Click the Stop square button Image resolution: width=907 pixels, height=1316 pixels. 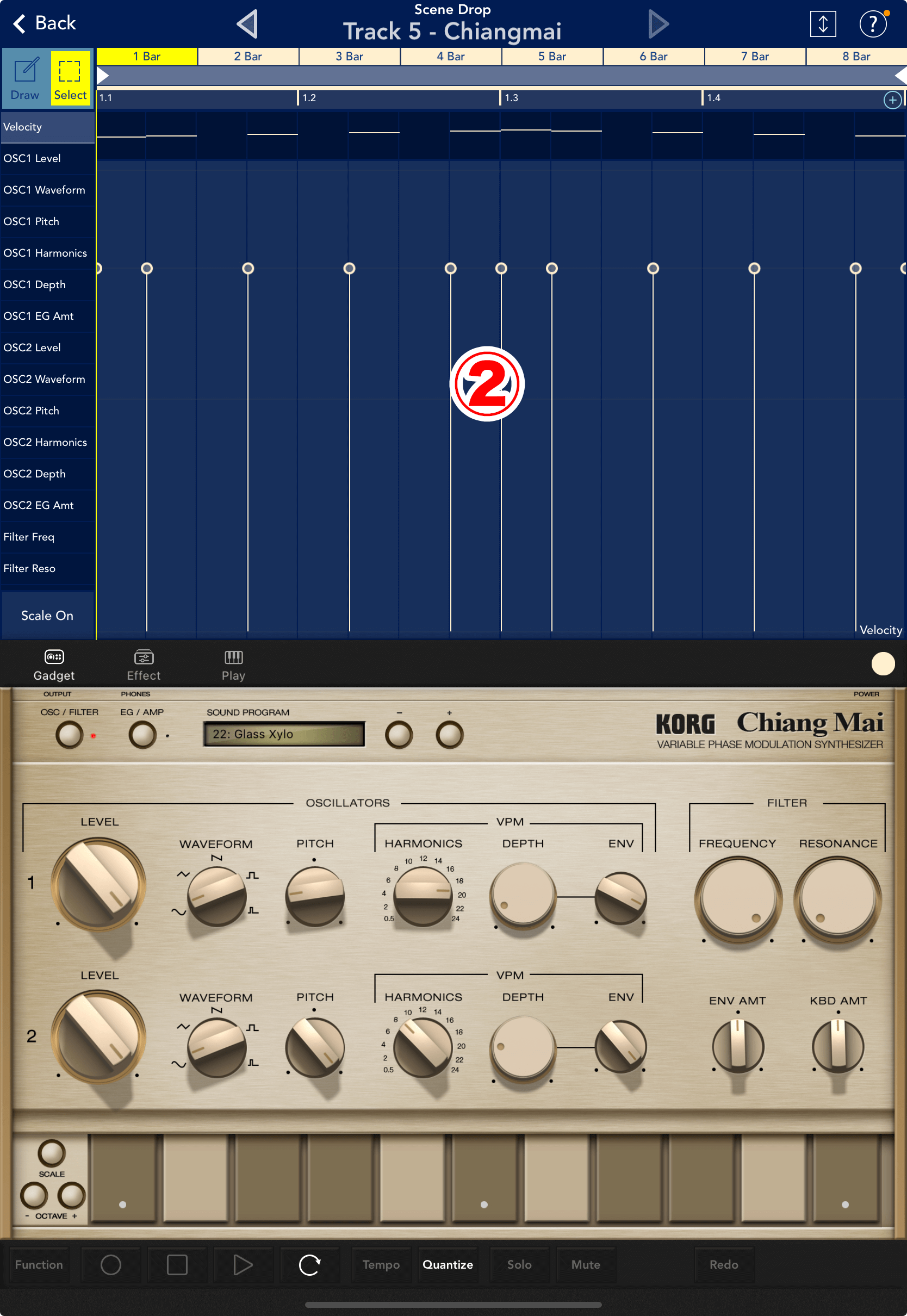point(177,1265)
